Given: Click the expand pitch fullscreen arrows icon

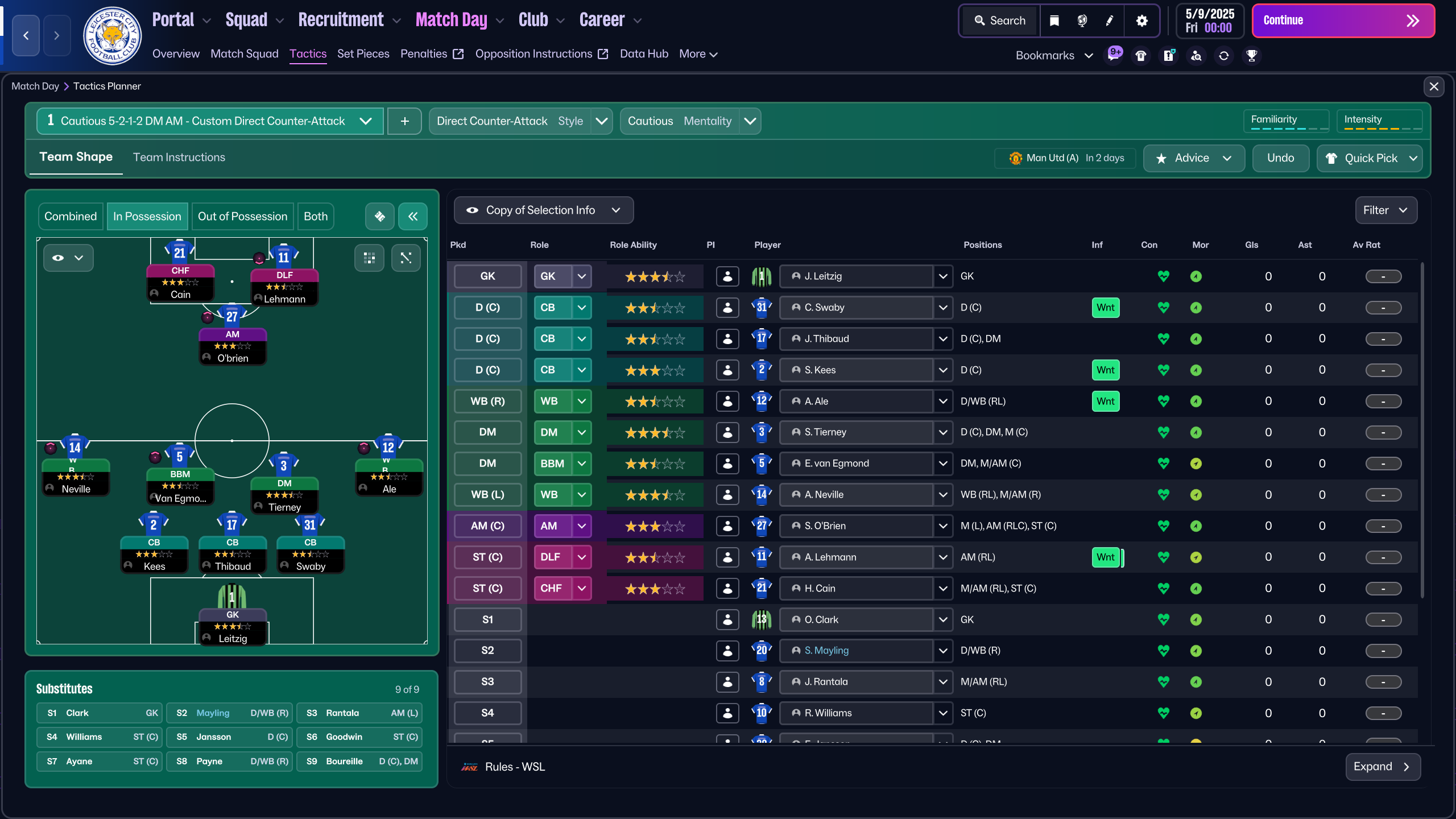Looking at the screenshot, I should 406,258.
